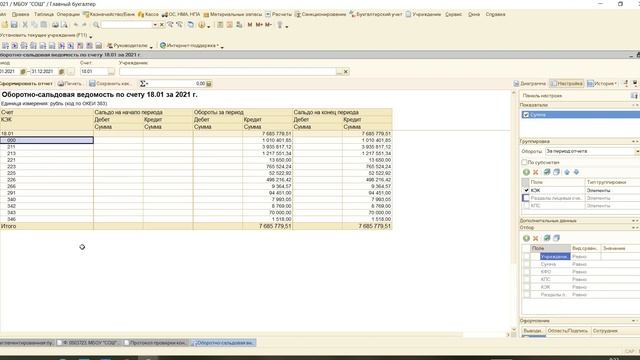Open the Справка menu
640x360 pixels.
click(496, 14)
